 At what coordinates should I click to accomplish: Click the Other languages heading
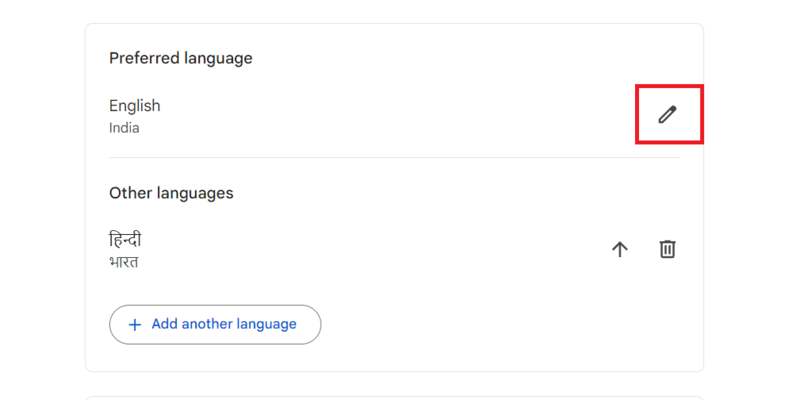point(170,193)
